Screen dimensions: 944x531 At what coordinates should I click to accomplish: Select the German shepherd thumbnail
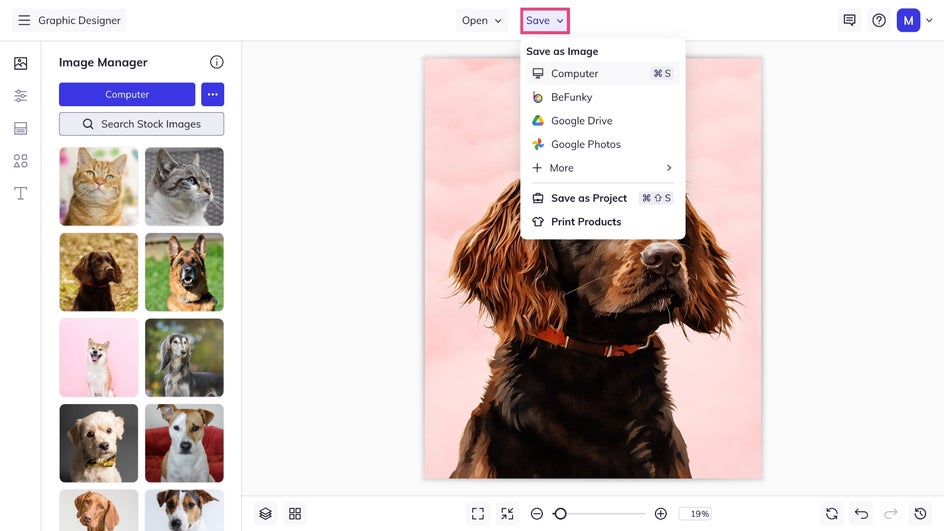click(x=184, y=272)
